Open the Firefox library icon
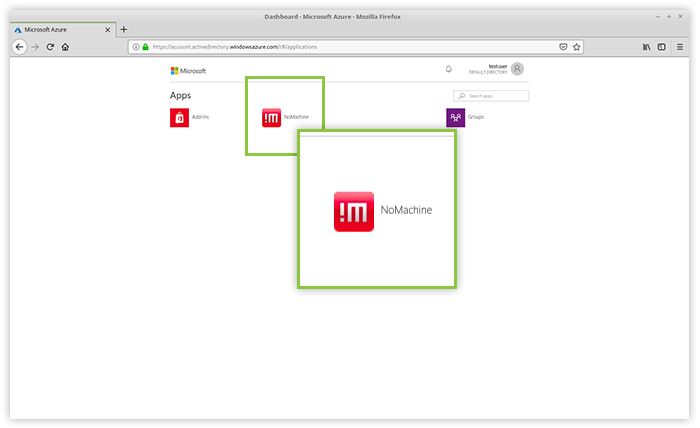This screenshot has width=700, height=428. click(646, 47)
